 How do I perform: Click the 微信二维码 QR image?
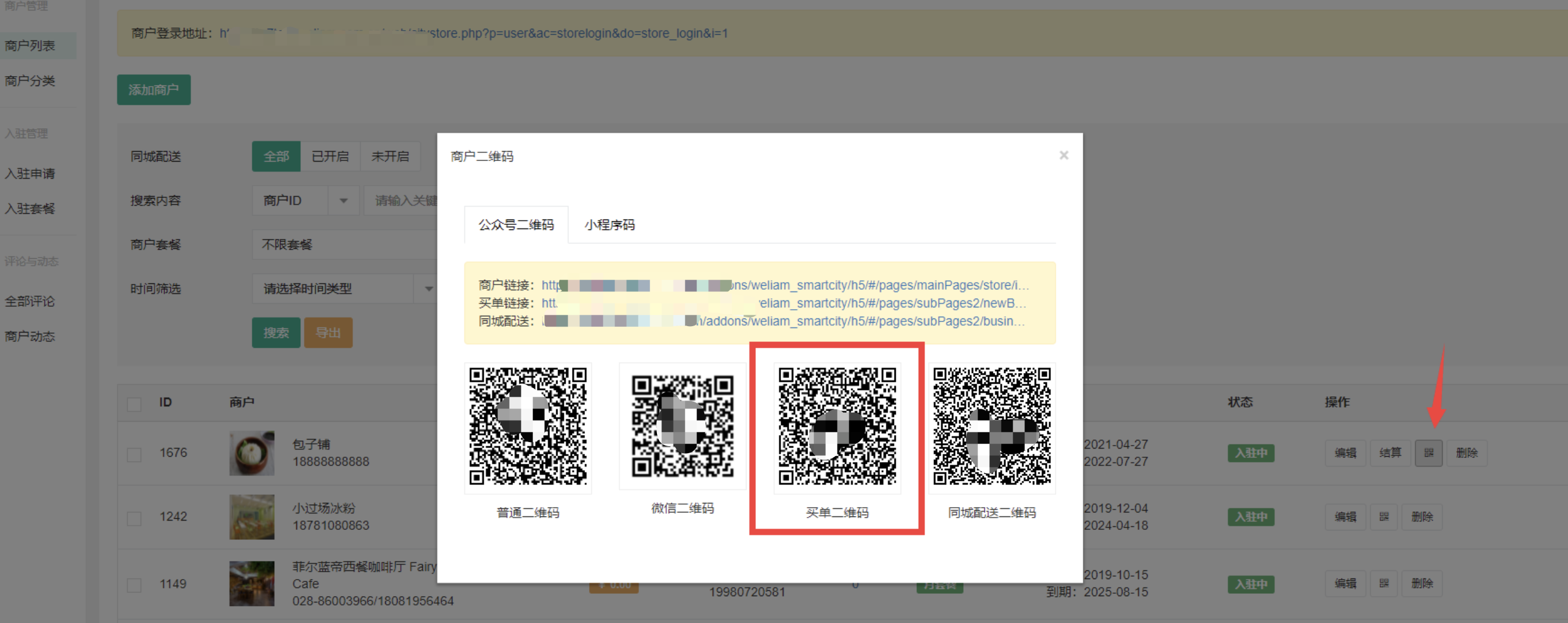682,426
